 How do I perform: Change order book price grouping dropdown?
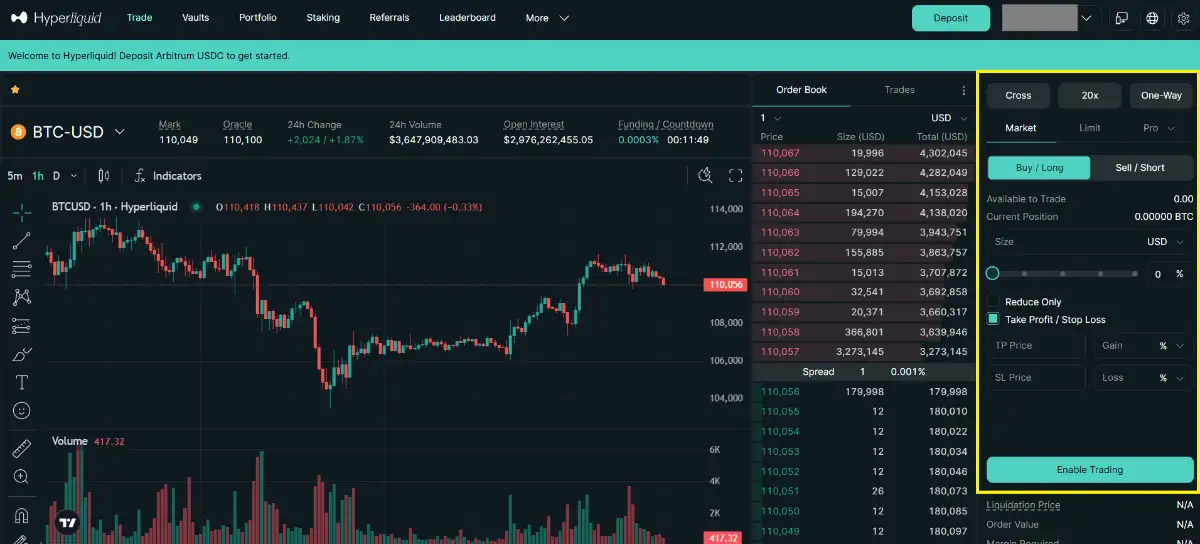click(770, 118)
